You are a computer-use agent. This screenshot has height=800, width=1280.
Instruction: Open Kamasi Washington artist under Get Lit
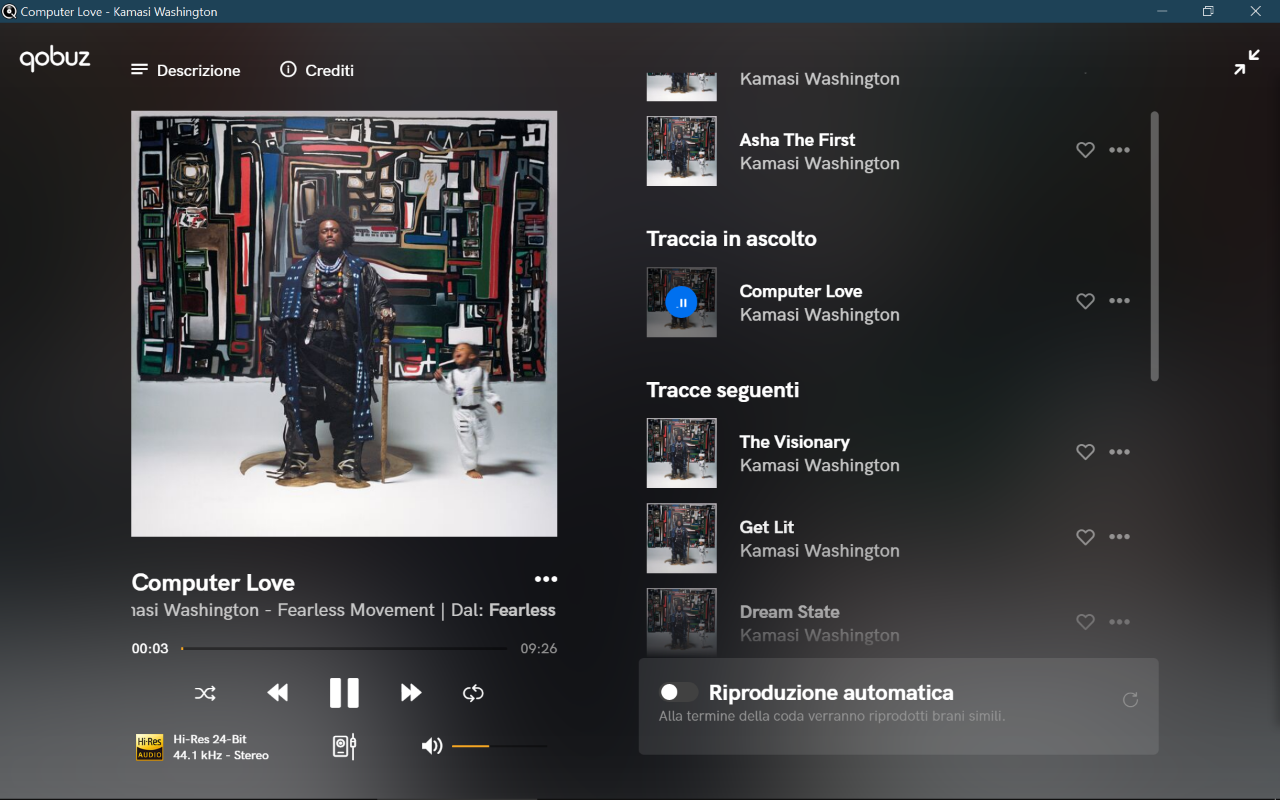point(820,551)
